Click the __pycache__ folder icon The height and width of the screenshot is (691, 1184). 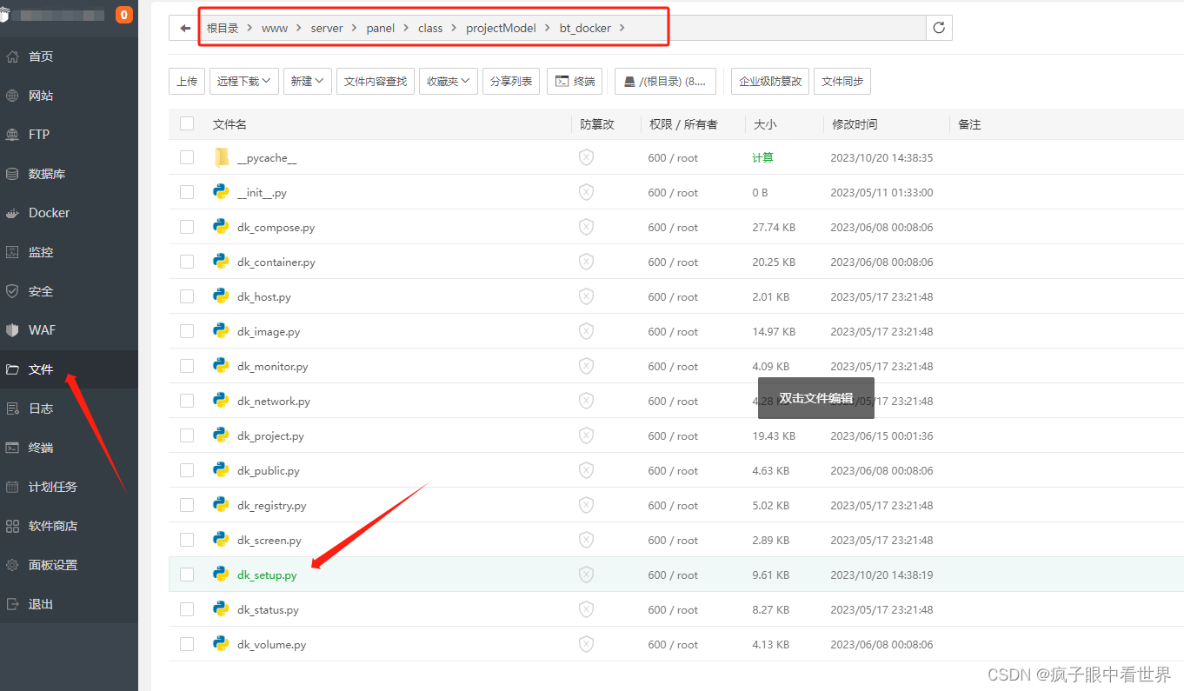pos(221,157)
